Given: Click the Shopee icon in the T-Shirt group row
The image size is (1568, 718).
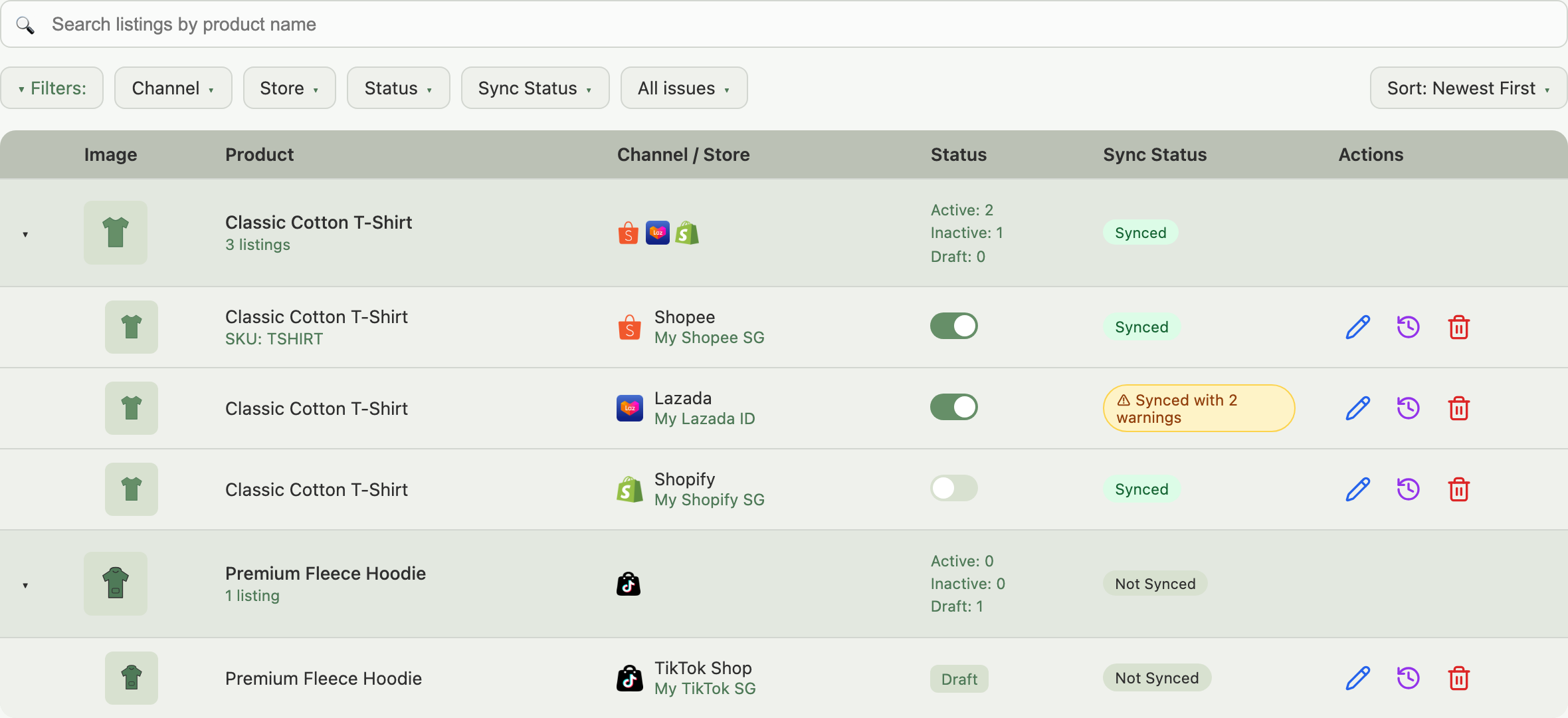Looking at the screenshot, I should (x=629, y=233).
